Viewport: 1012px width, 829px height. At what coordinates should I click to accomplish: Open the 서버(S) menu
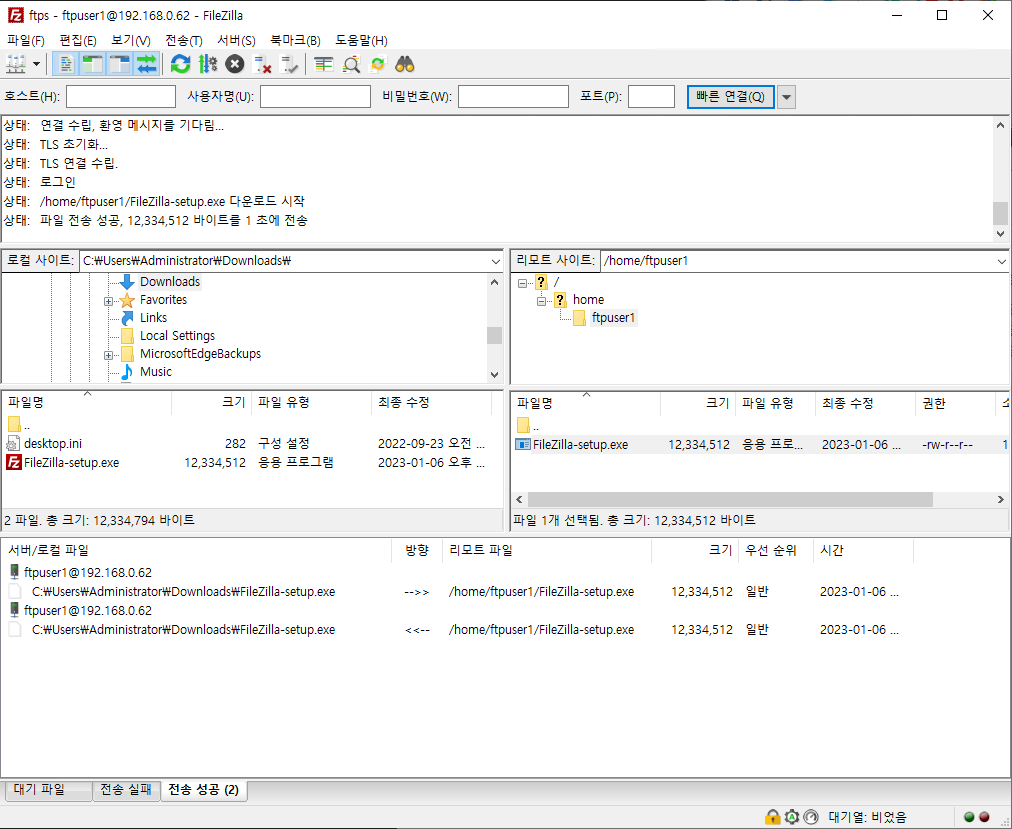point(236,40)
